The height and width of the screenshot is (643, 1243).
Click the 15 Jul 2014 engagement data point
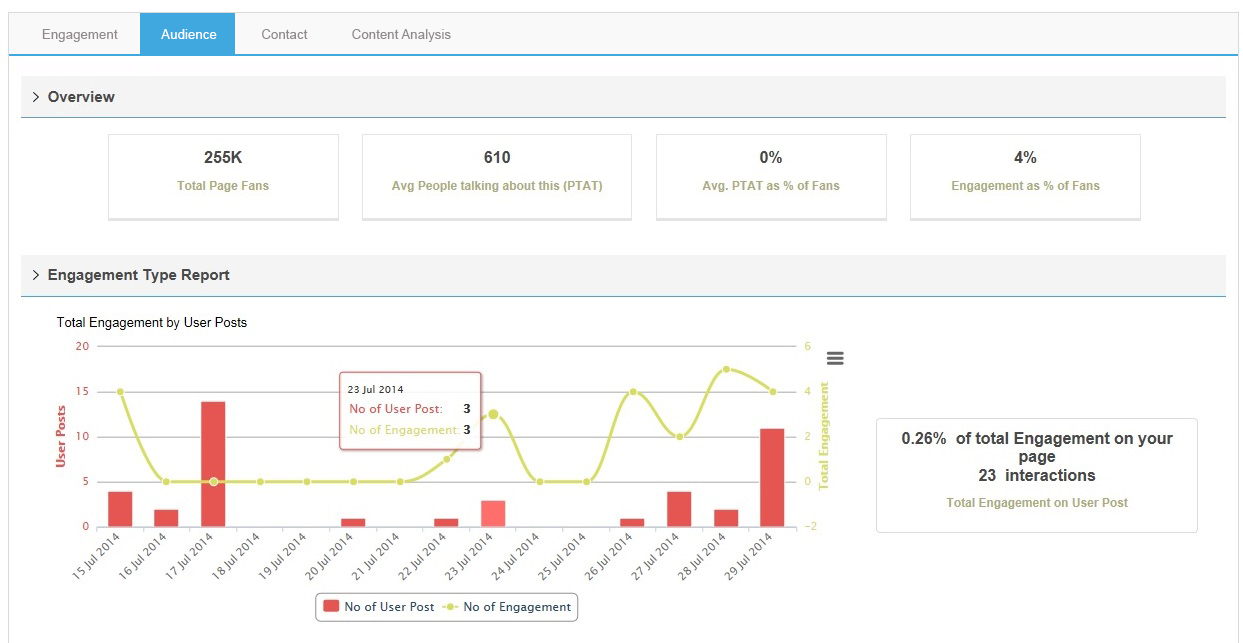click(120, 392)
